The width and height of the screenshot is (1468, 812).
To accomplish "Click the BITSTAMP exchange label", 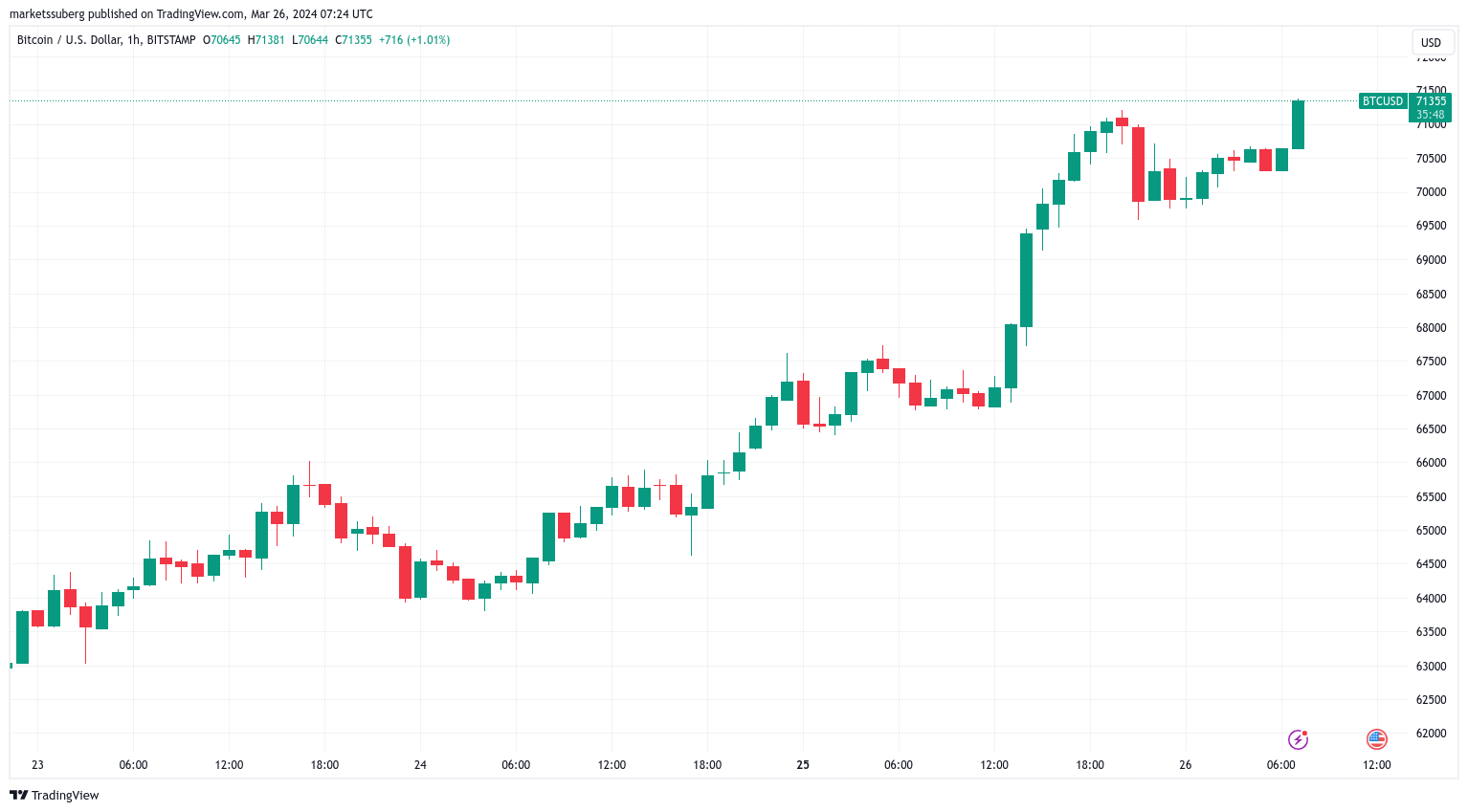I will coord(171,40).
